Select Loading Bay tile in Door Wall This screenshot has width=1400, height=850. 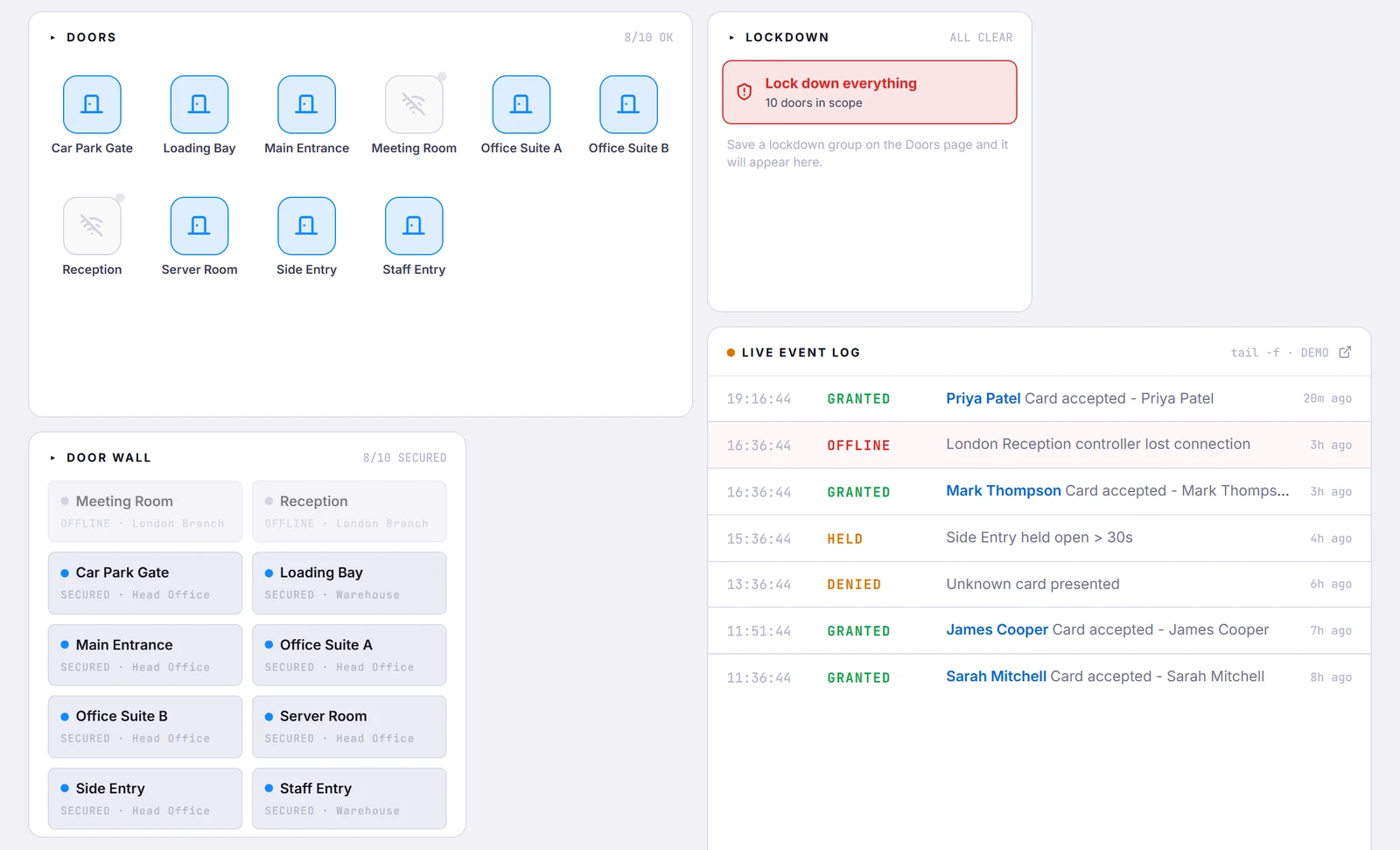coord(349,583)
